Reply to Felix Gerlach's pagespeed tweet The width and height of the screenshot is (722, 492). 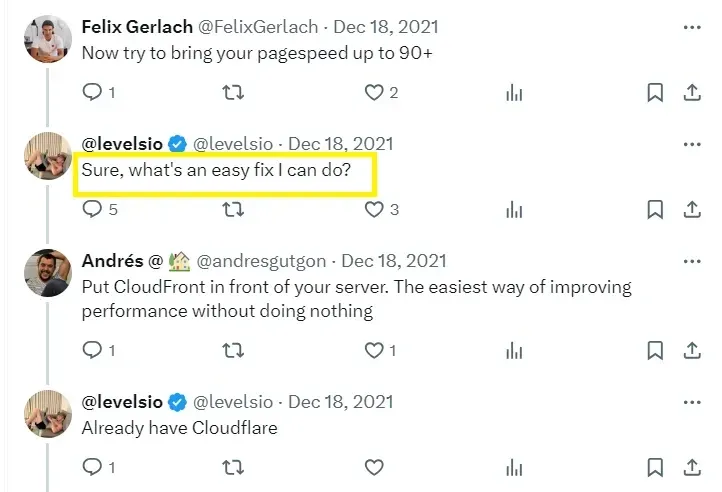click(91, 93)
